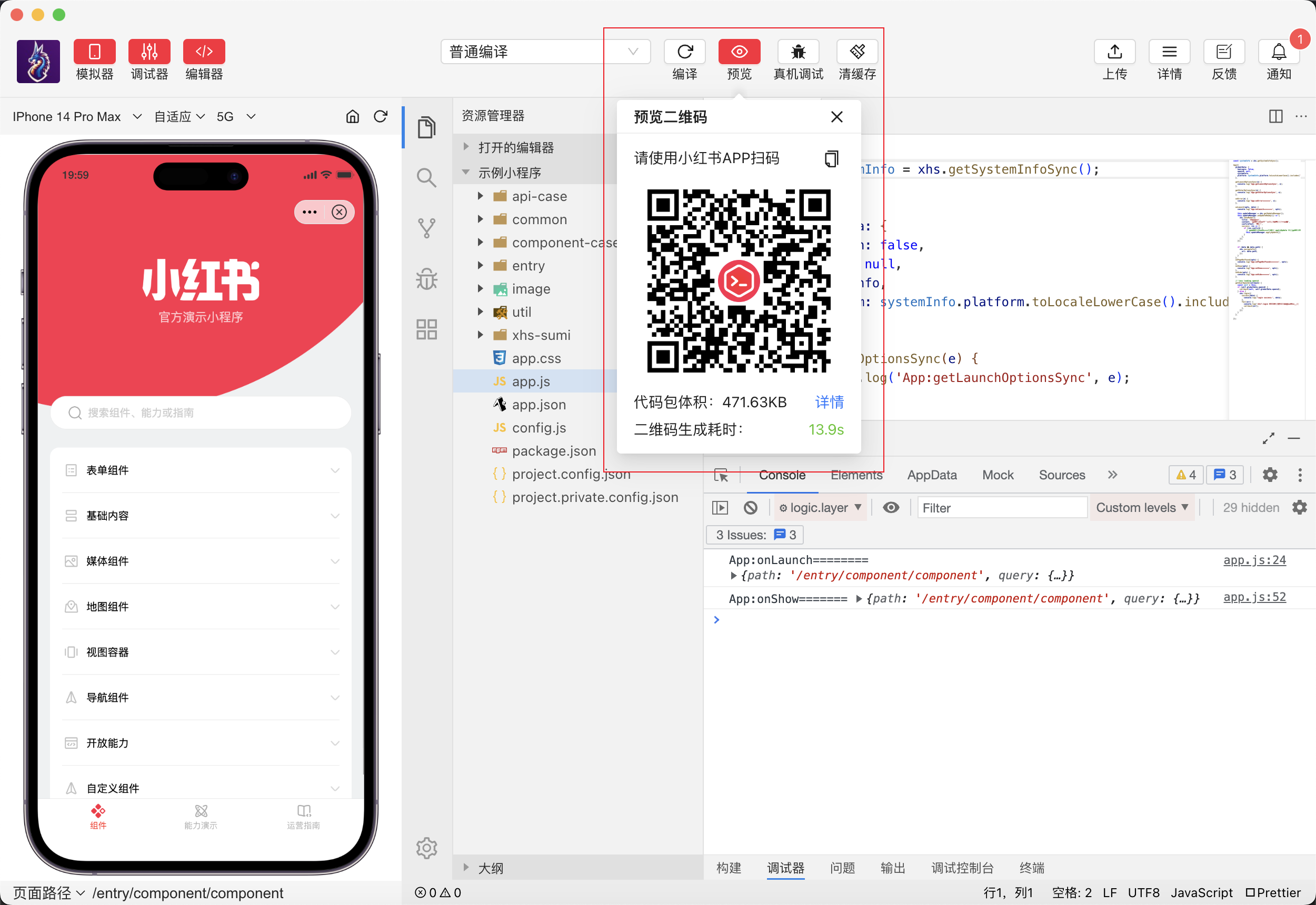Click the app.js:52 source link
The image size is (1316, 905).
(1254, 598)
